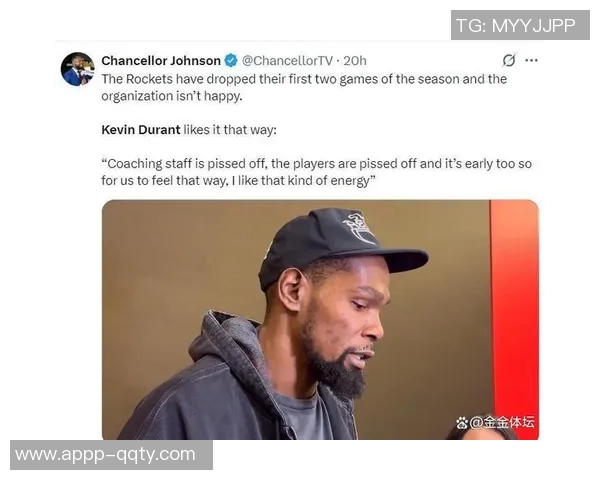
Task: Click the "organization isn't happy" line
Action: pos(172,96)
